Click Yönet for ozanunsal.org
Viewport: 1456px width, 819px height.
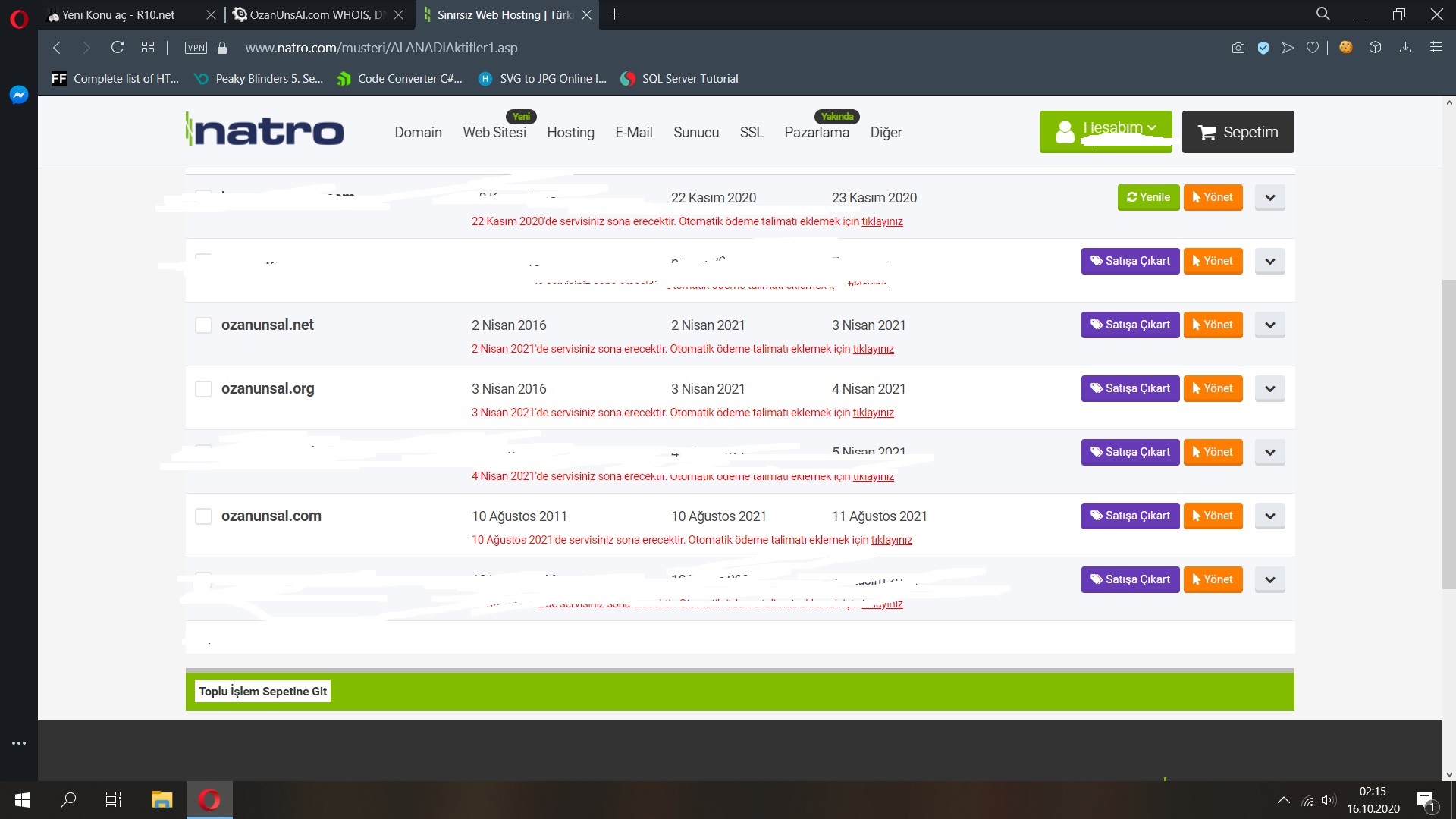(x=1213, y=388)
